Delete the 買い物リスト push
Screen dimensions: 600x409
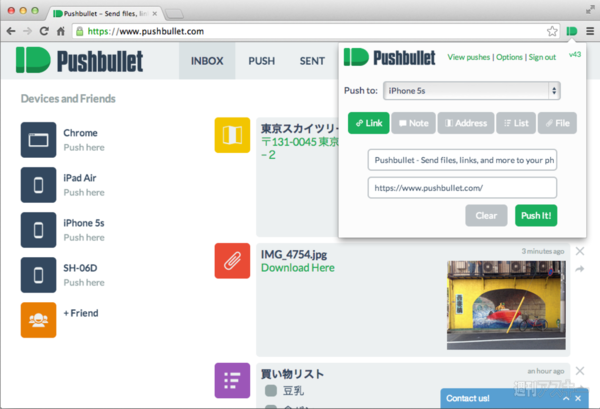tap(580, 371)
